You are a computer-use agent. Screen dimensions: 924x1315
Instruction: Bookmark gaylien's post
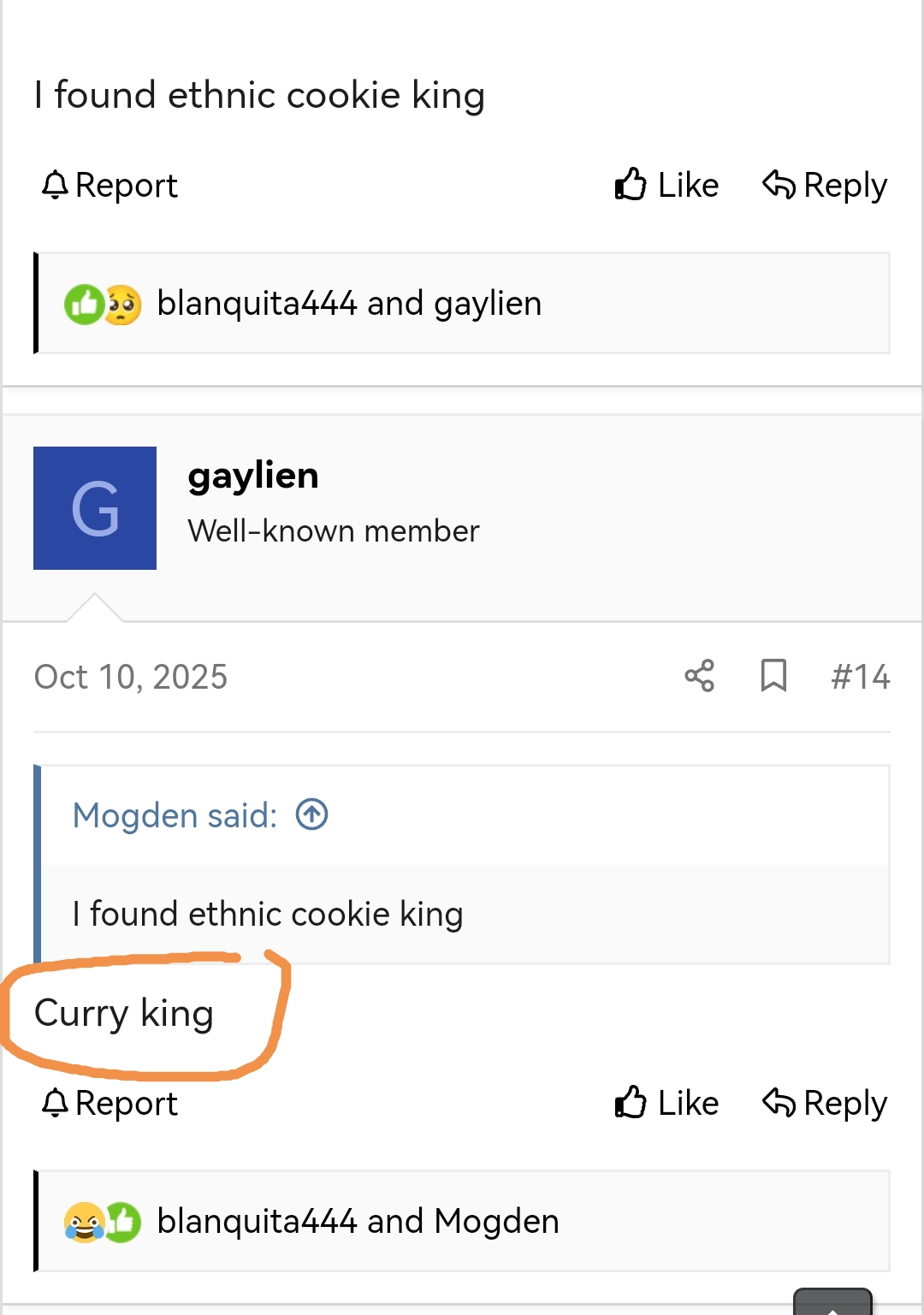coord(773,676)
